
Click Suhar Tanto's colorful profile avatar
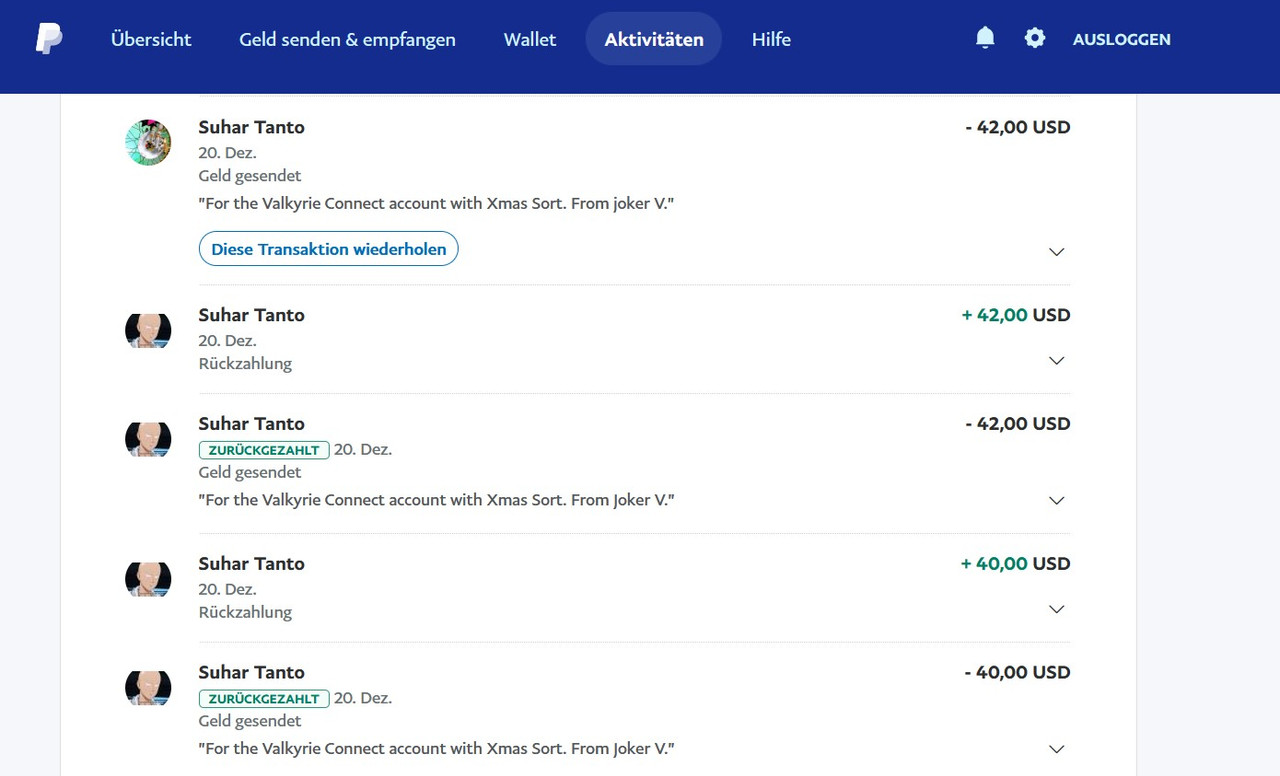148,142
